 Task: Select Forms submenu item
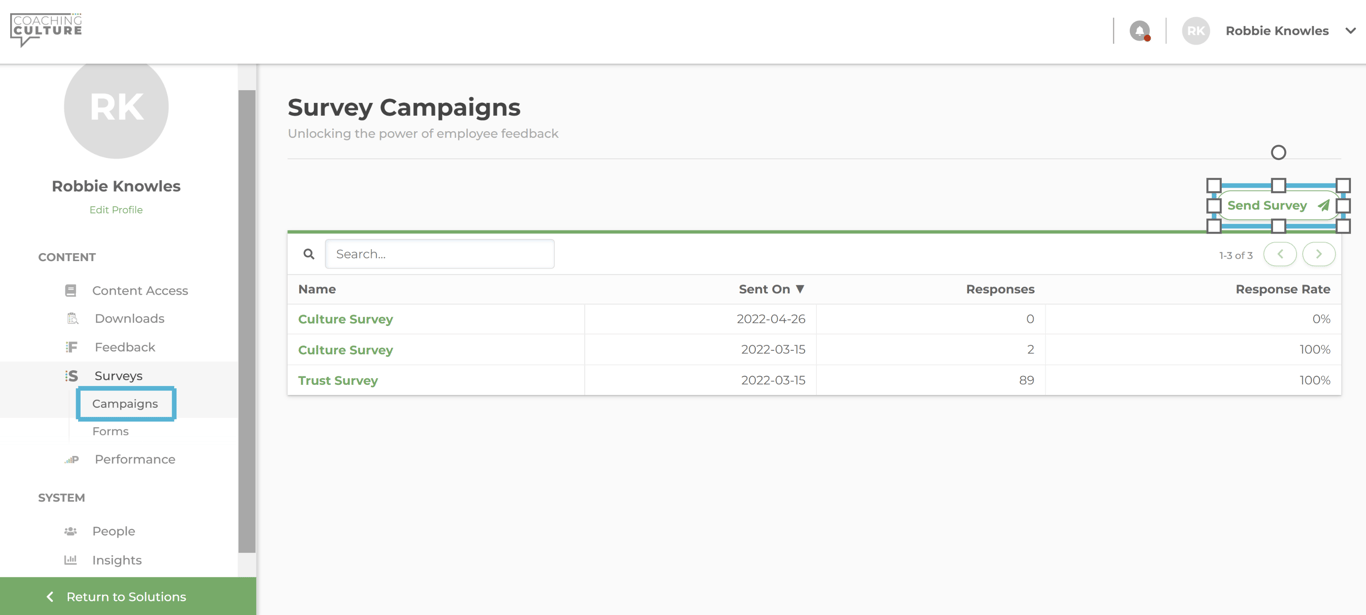tap(110, 431)
